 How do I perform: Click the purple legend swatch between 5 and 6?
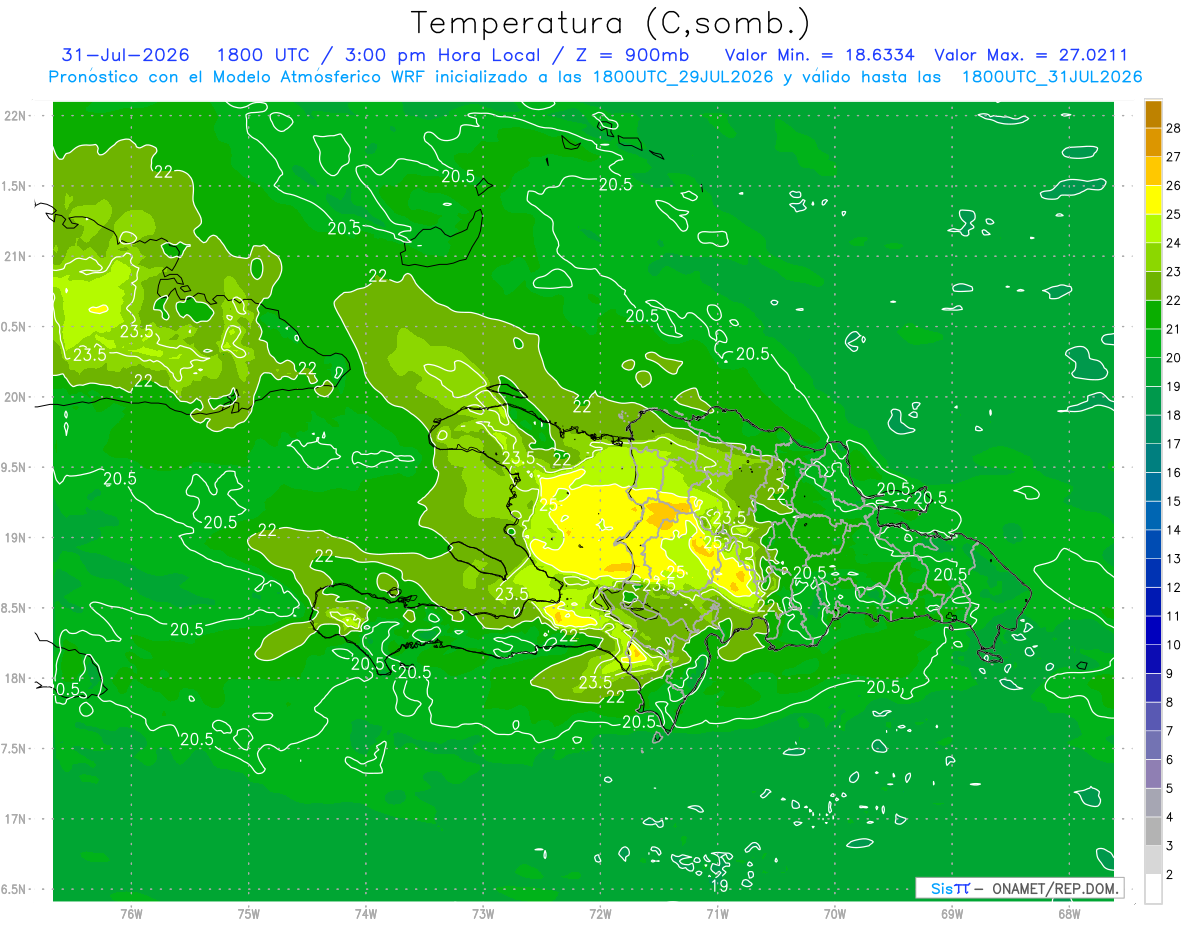[x=1153, y=775]
